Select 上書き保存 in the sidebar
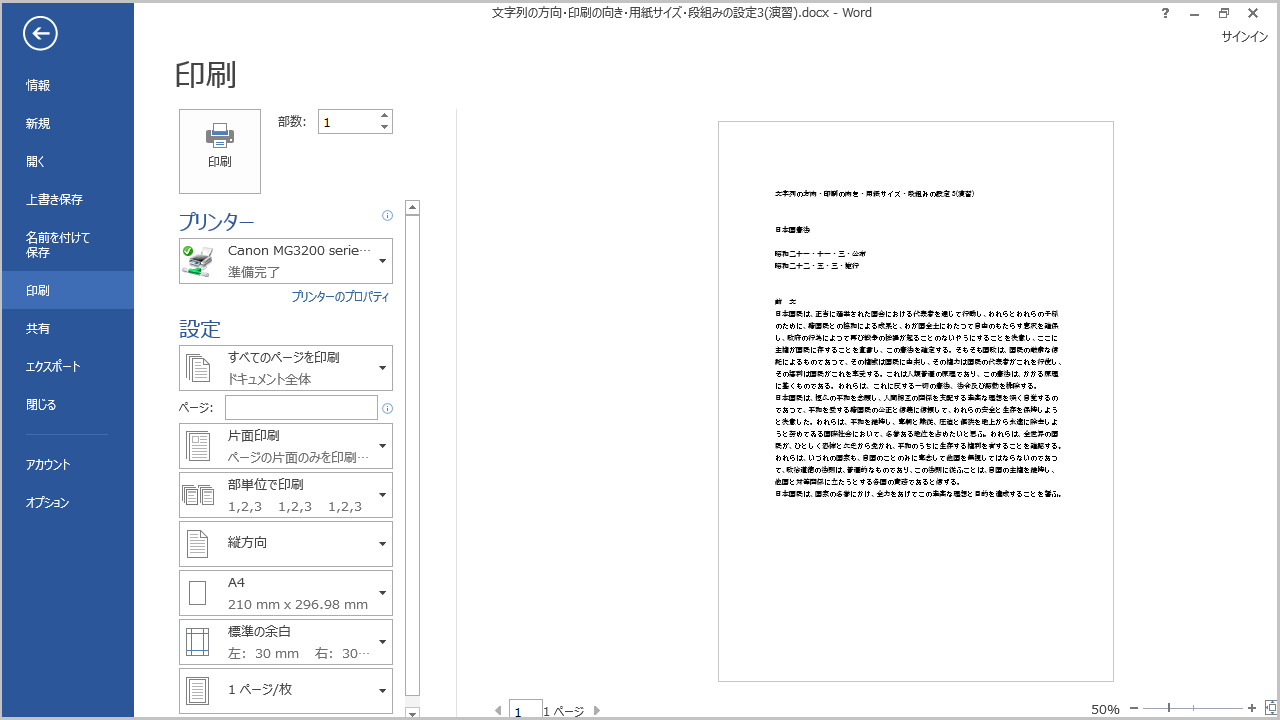 pos(67,200)
